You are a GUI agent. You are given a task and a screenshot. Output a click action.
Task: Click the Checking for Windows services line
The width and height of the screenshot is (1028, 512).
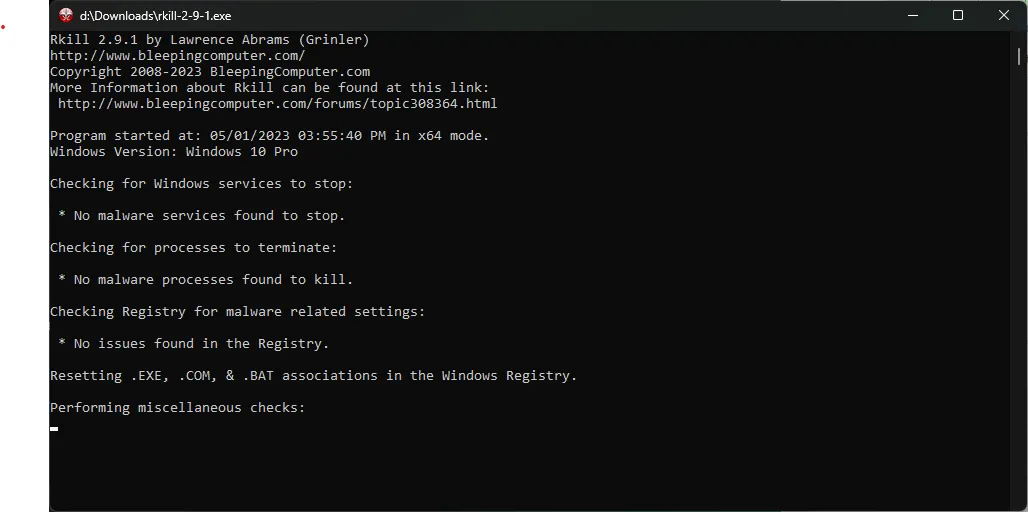tap(202, 184)
